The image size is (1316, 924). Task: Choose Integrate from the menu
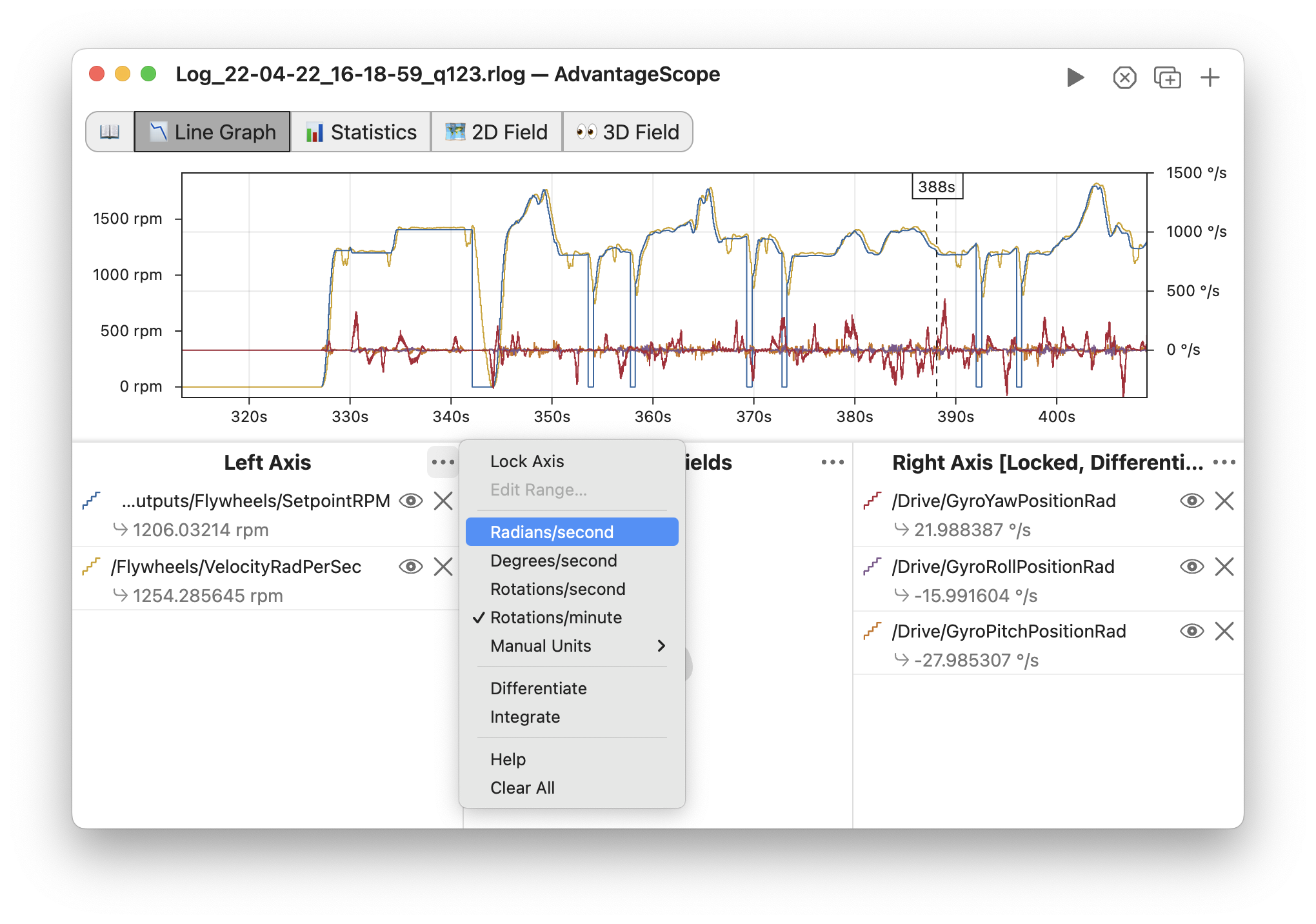point(572,717)
